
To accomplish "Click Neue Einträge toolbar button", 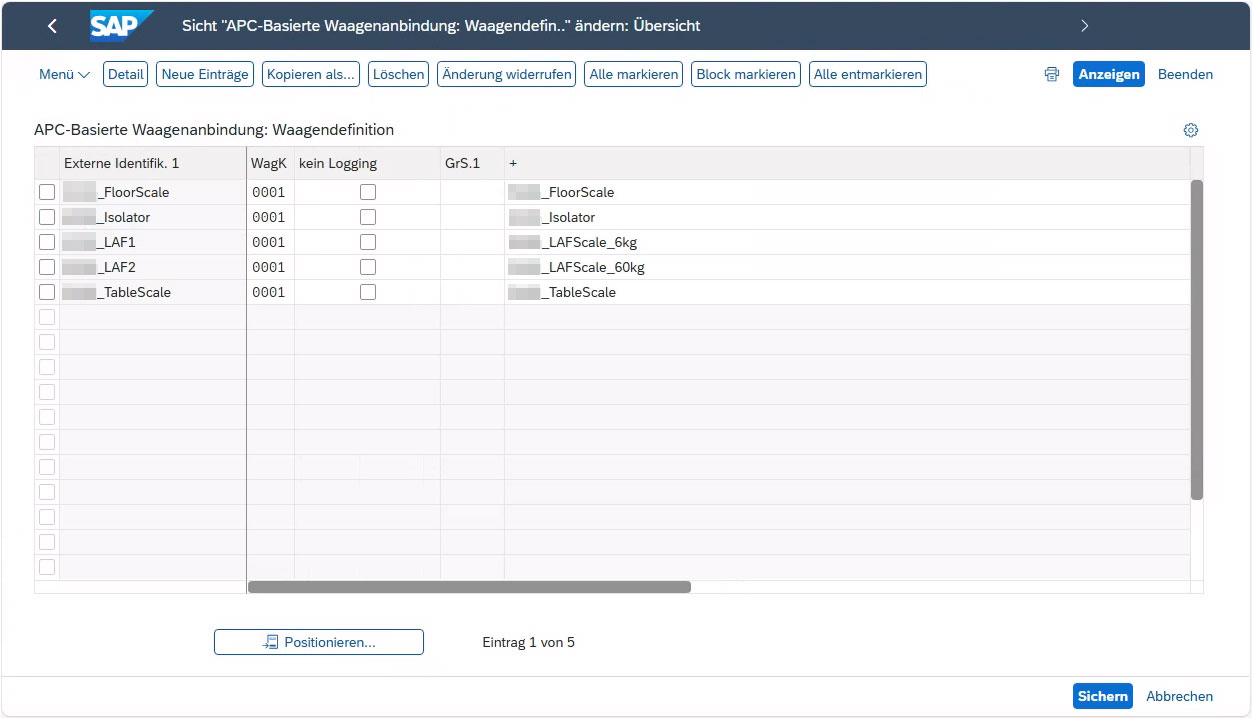I will tap(205, 74).
